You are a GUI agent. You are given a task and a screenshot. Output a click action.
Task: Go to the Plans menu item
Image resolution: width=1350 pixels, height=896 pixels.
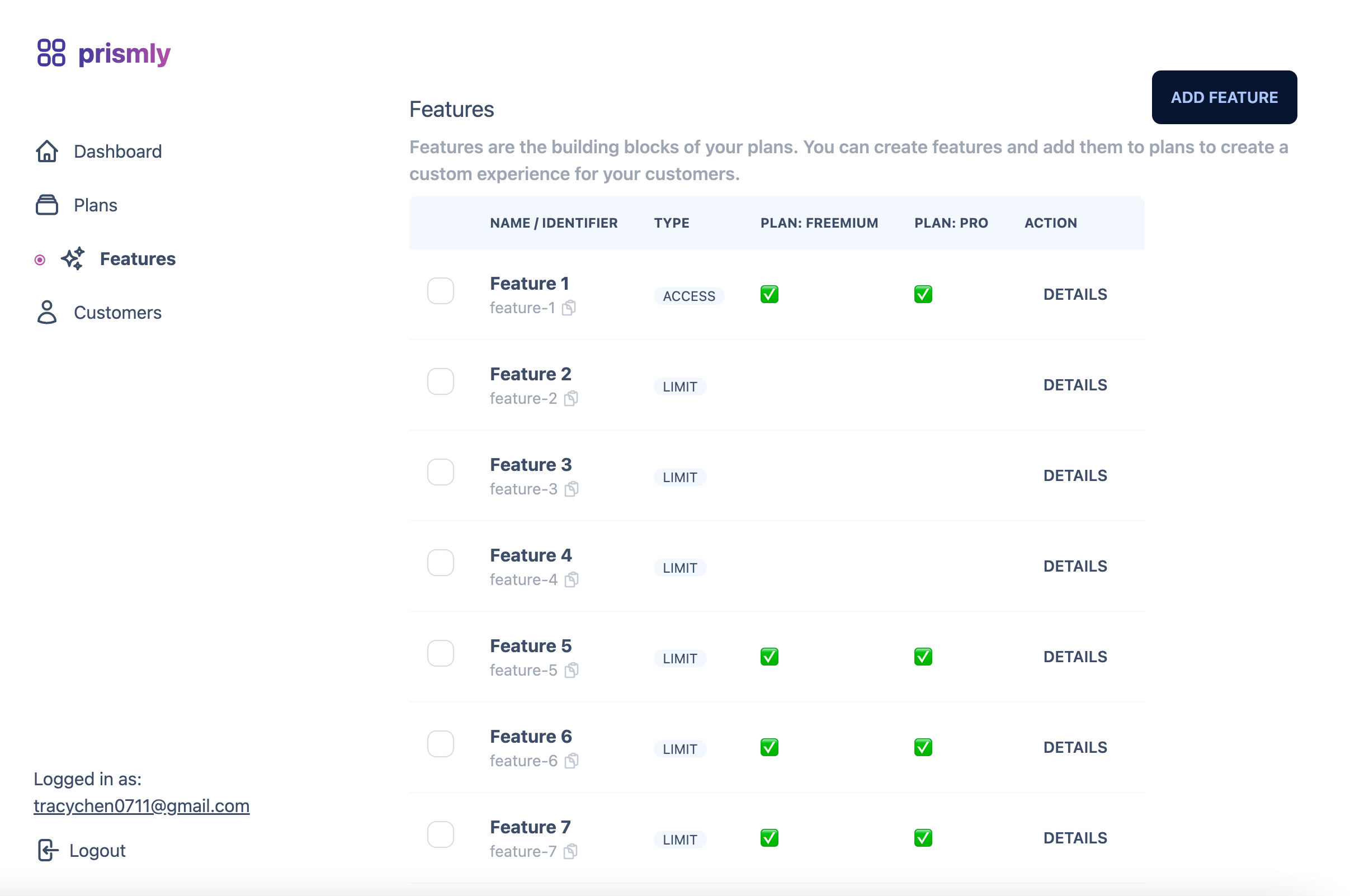click(x=96, y=205)
